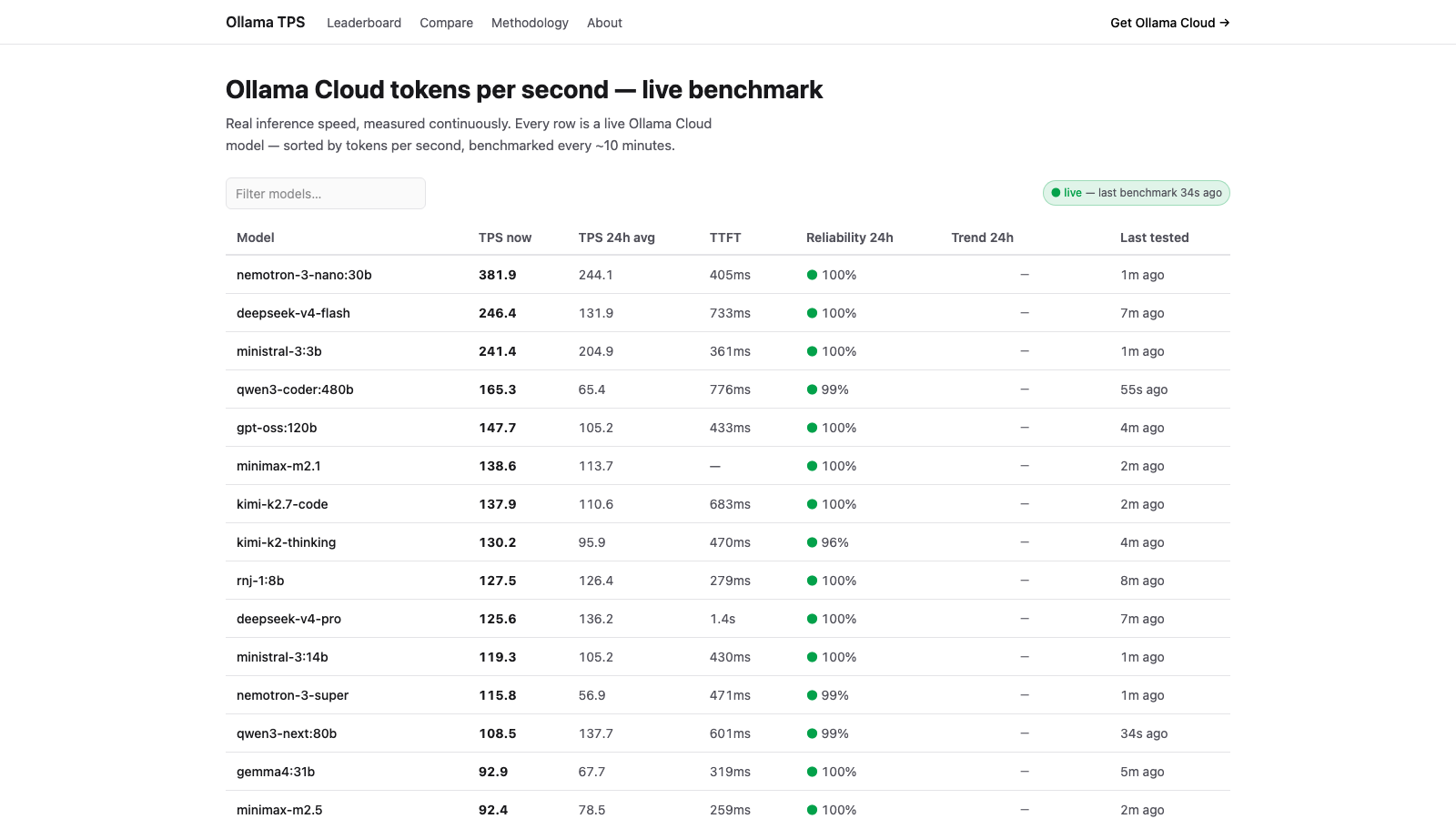Click the 8m ago last tested value
The image size is (1456, 819).
1142,581
